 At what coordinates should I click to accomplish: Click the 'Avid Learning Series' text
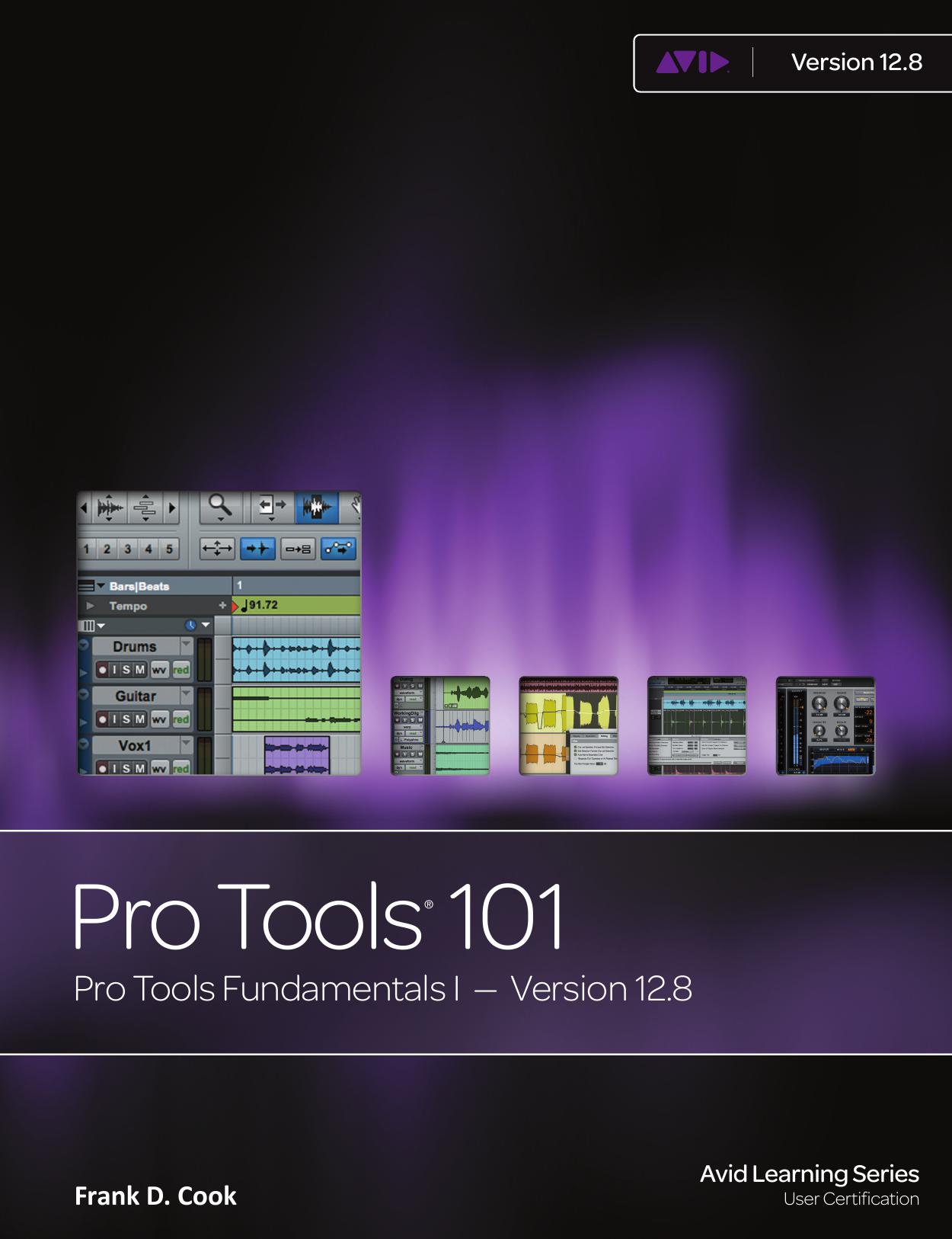click(810, 1173)
